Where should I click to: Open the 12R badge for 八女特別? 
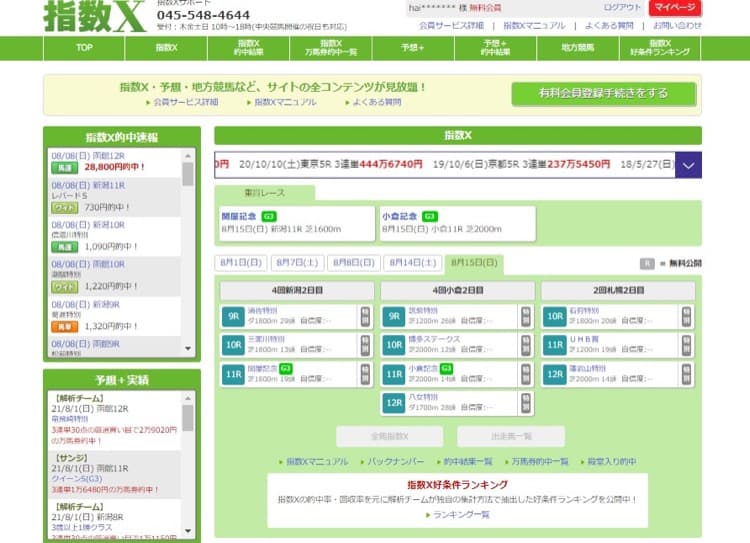(x=394, y=403)
